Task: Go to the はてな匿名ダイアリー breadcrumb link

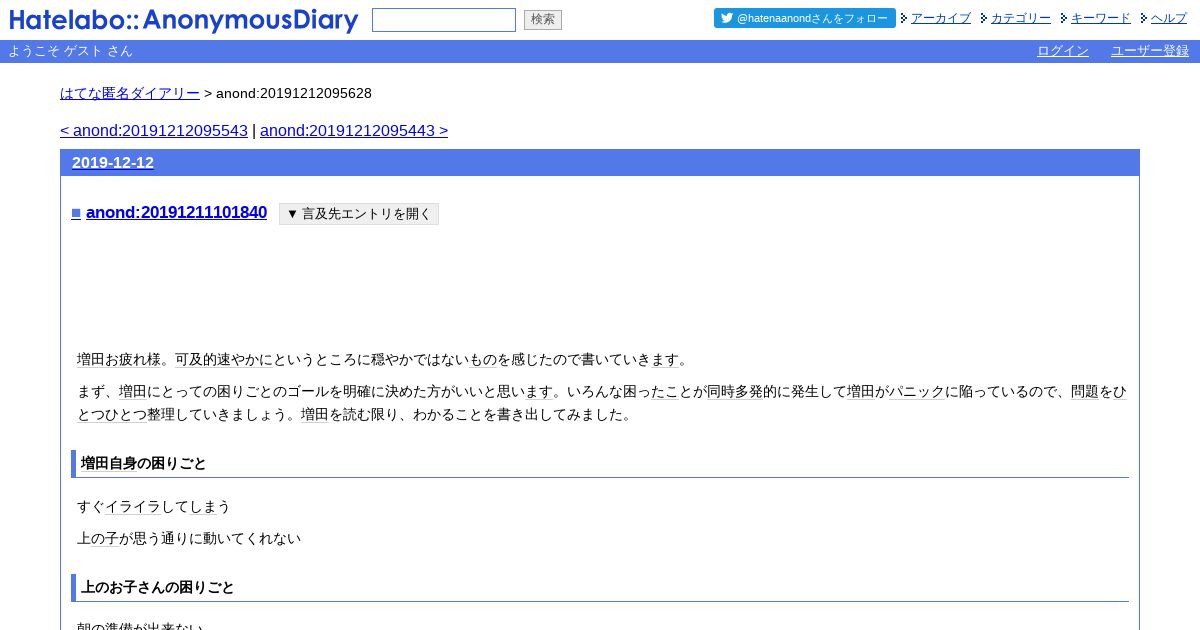Action: tap(130, 93)
